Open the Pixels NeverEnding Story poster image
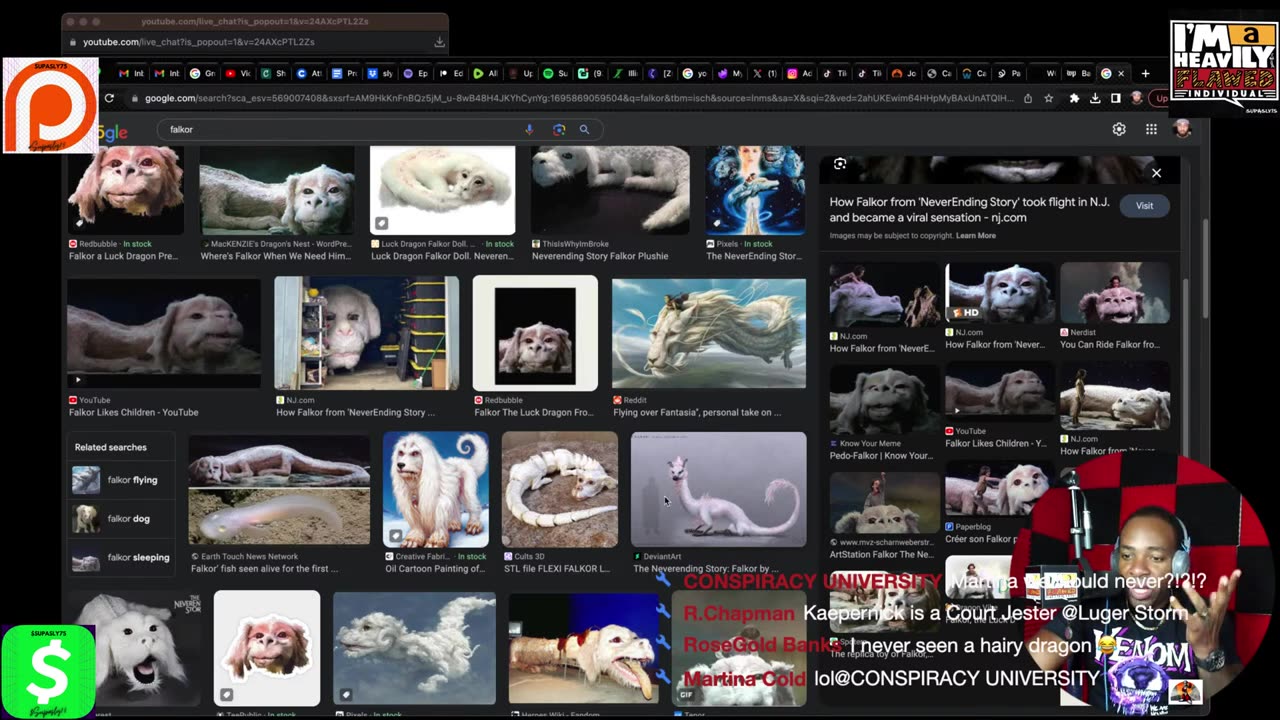Screen dimensions: 1280x720 pos(755,190)
